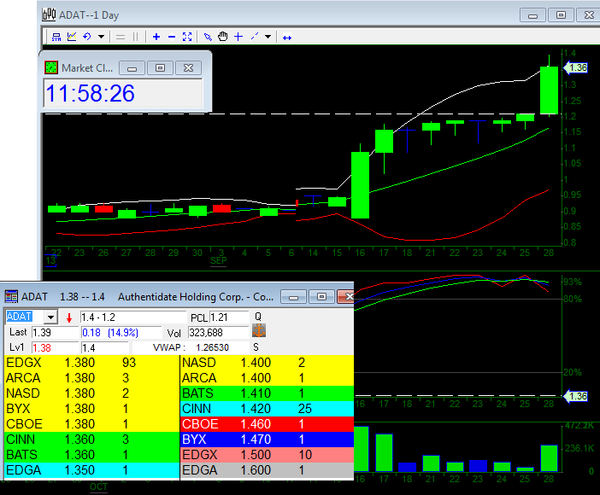The width and height of the screenshot is (600, 495).
Task: Select the crosshair cursor tool
Action: tap(238, 37)
